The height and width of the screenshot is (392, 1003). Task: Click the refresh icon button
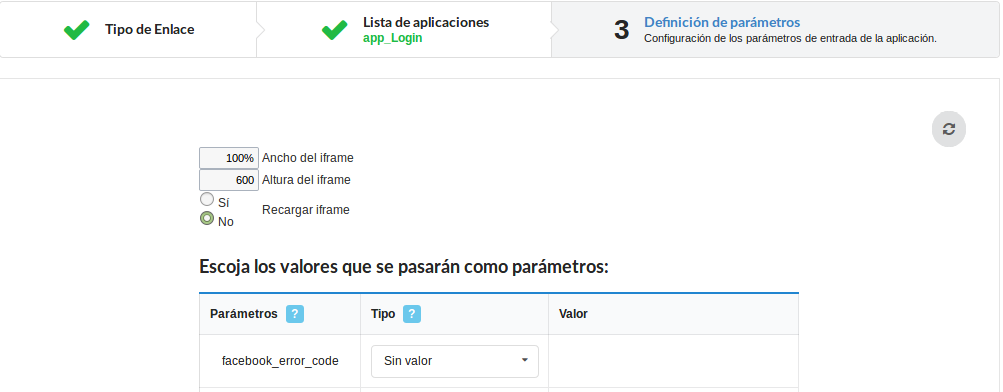tap(949, 129)
